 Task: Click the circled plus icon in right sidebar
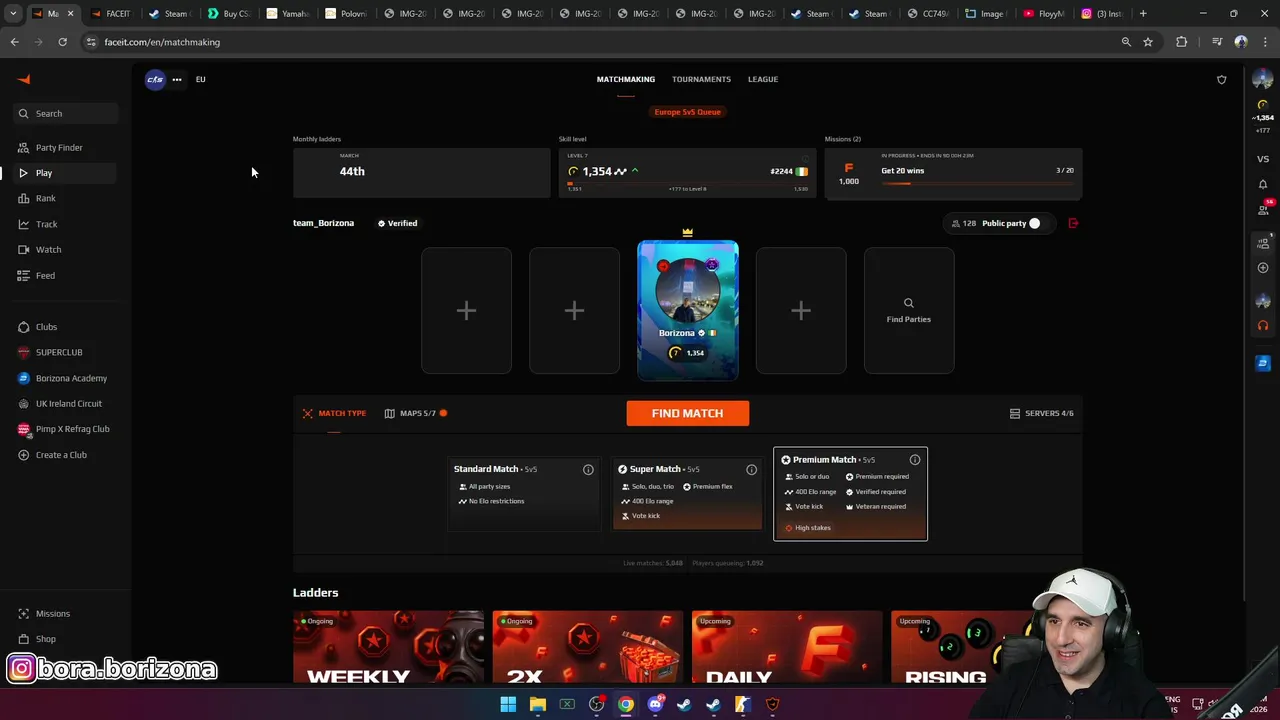[x=1263, y=267]
